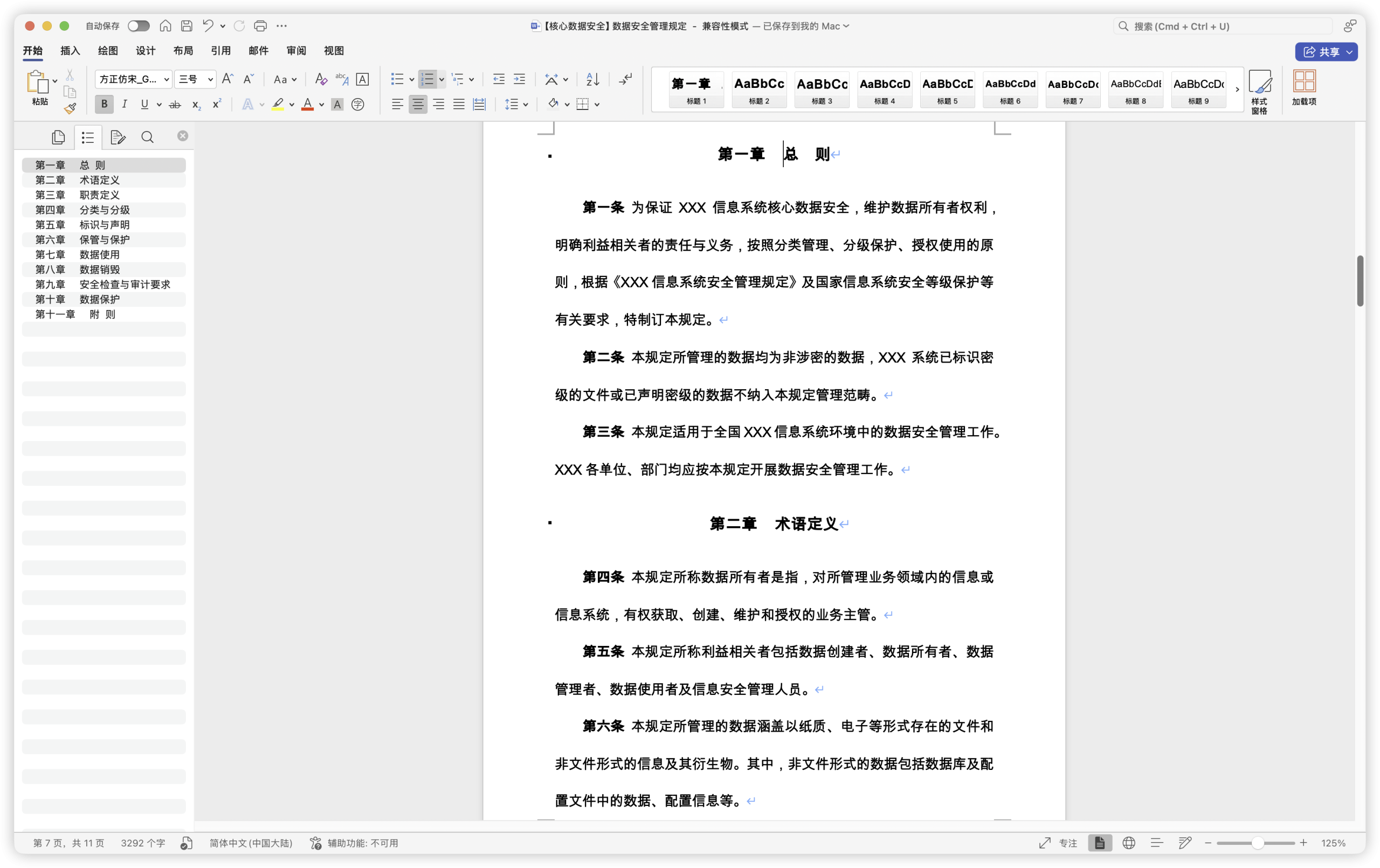The image size is (1380, 868).
Task: Open the 样式窗格 style pane
Action: click(x=1260, y=90)
